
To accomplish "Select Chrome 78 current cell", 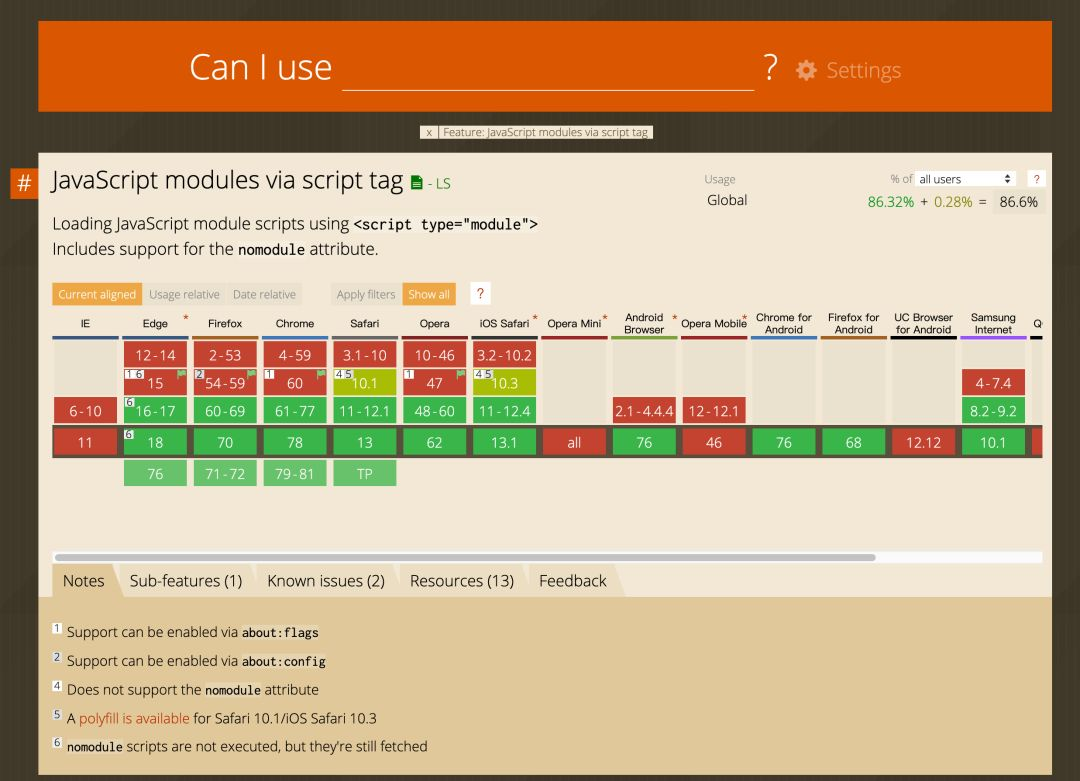I will click(x=295, y=442).
